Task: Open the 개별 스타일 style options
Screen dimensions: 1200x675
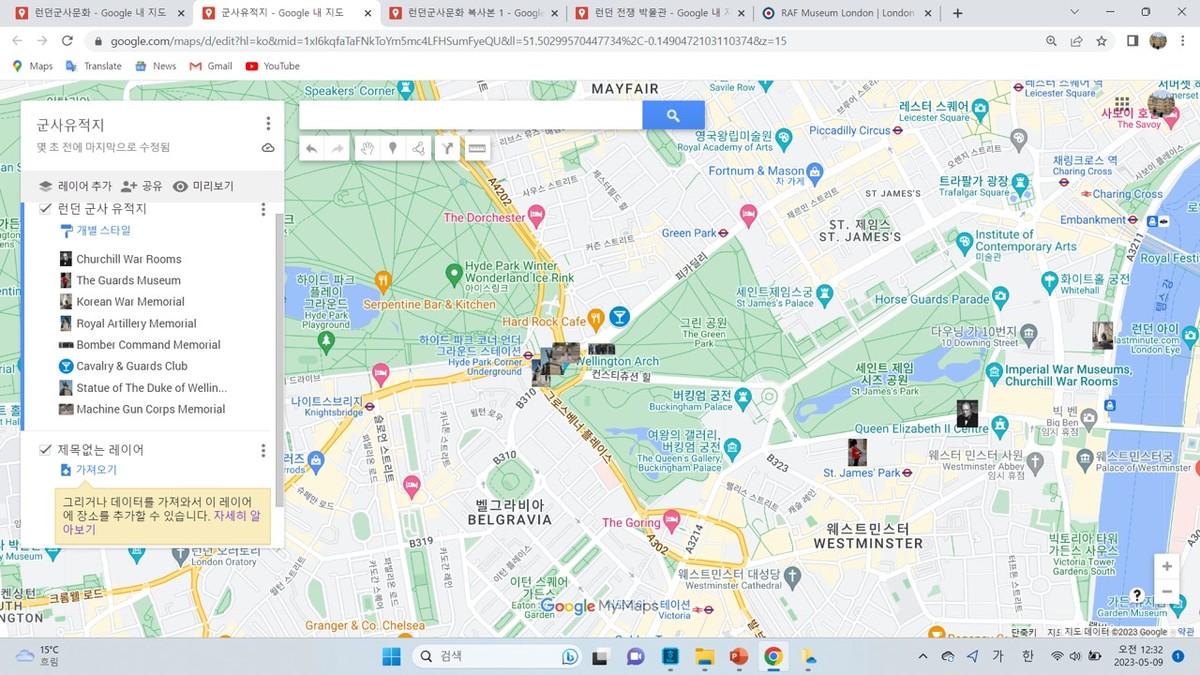Action: click(96, 230)
